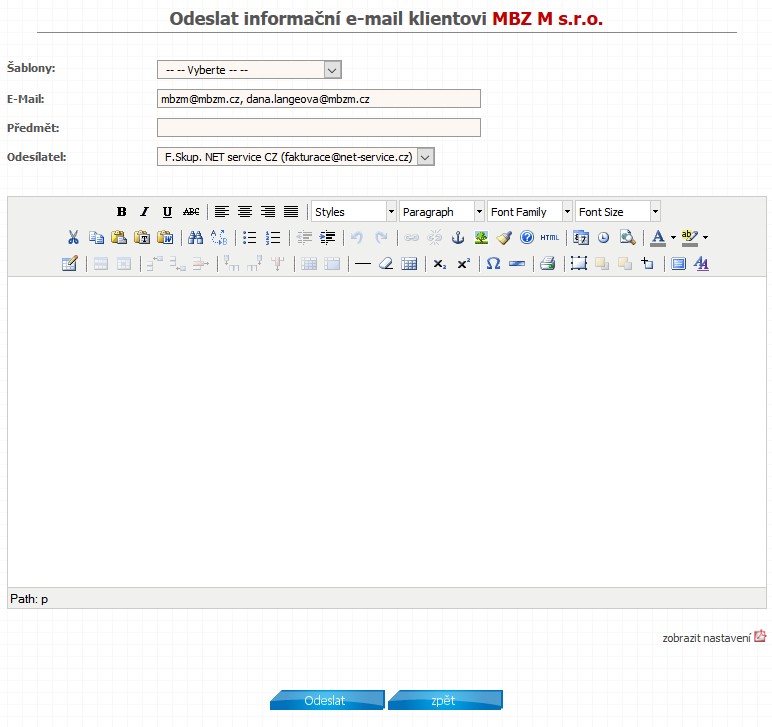Click the Undo arrow
The height and width of the screenshot is (727, 772).
(357, 238)
